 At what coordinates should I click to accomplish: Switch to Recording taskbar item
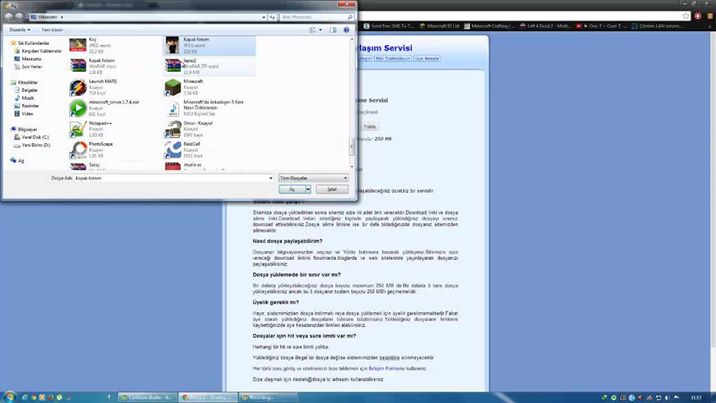268,397
